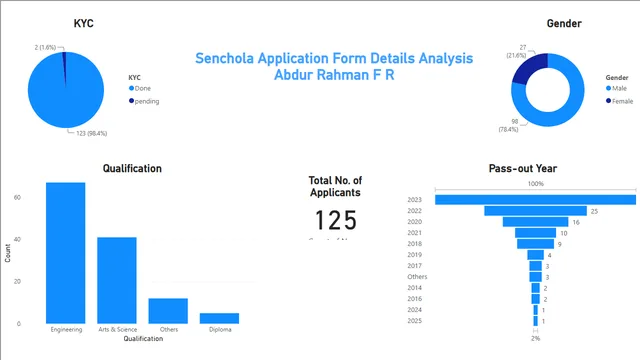The width and height of the screenshot is (640, 360).
Task: Click the 2 (1.6%) data label
Action: coord(45,47)
